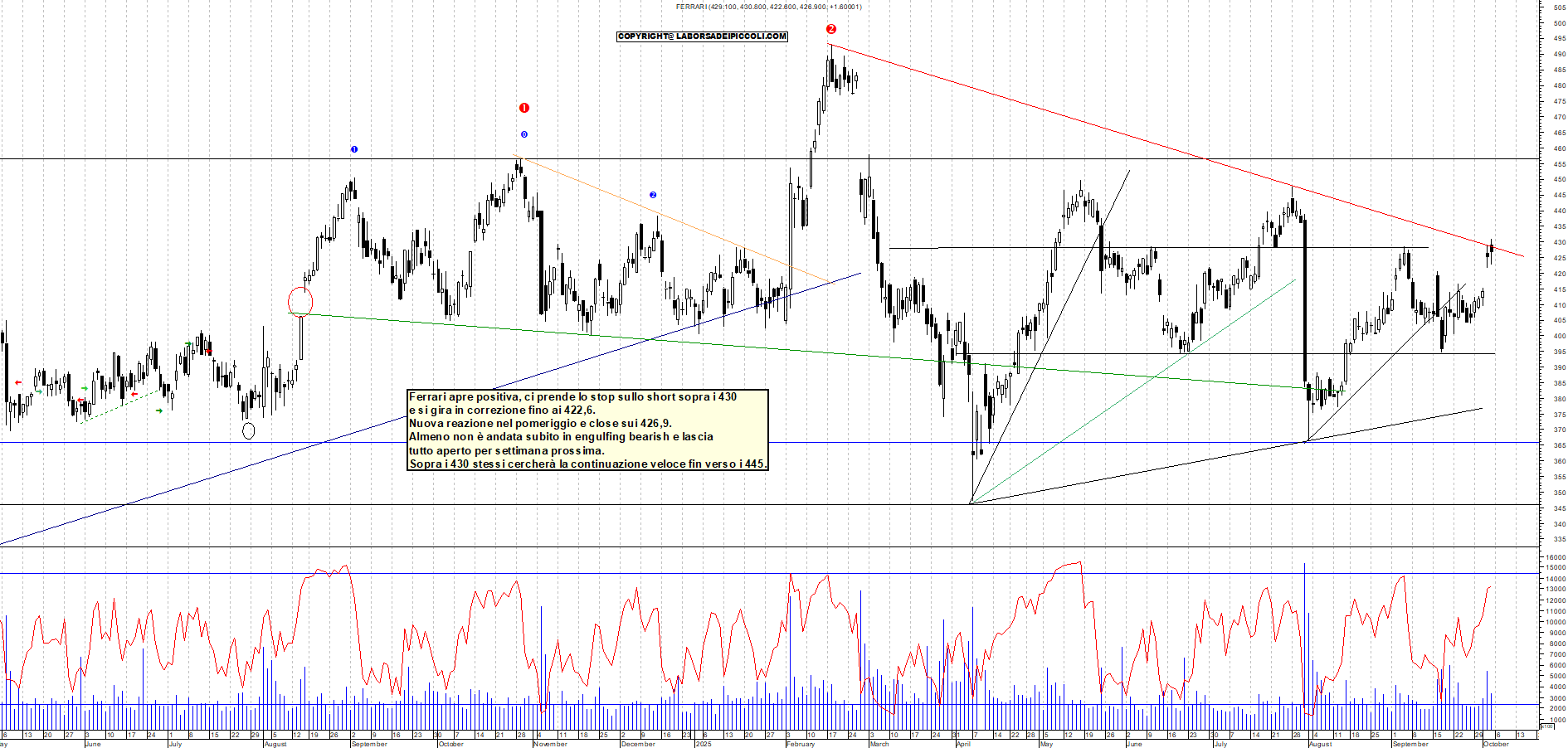
Task: Select the red hollow circle on the August candle
Action: pos(300,302)
